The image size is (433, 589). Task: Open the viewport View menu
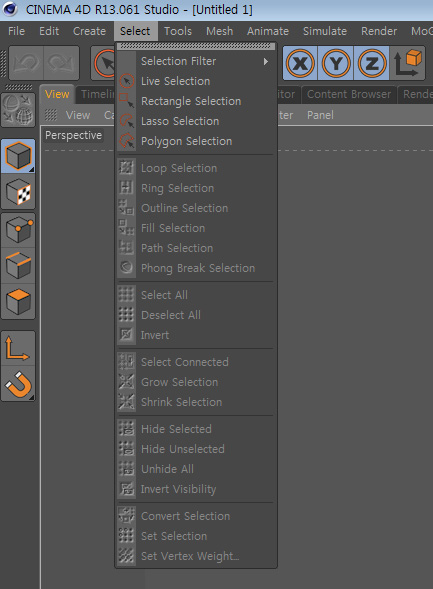(78, 115)
